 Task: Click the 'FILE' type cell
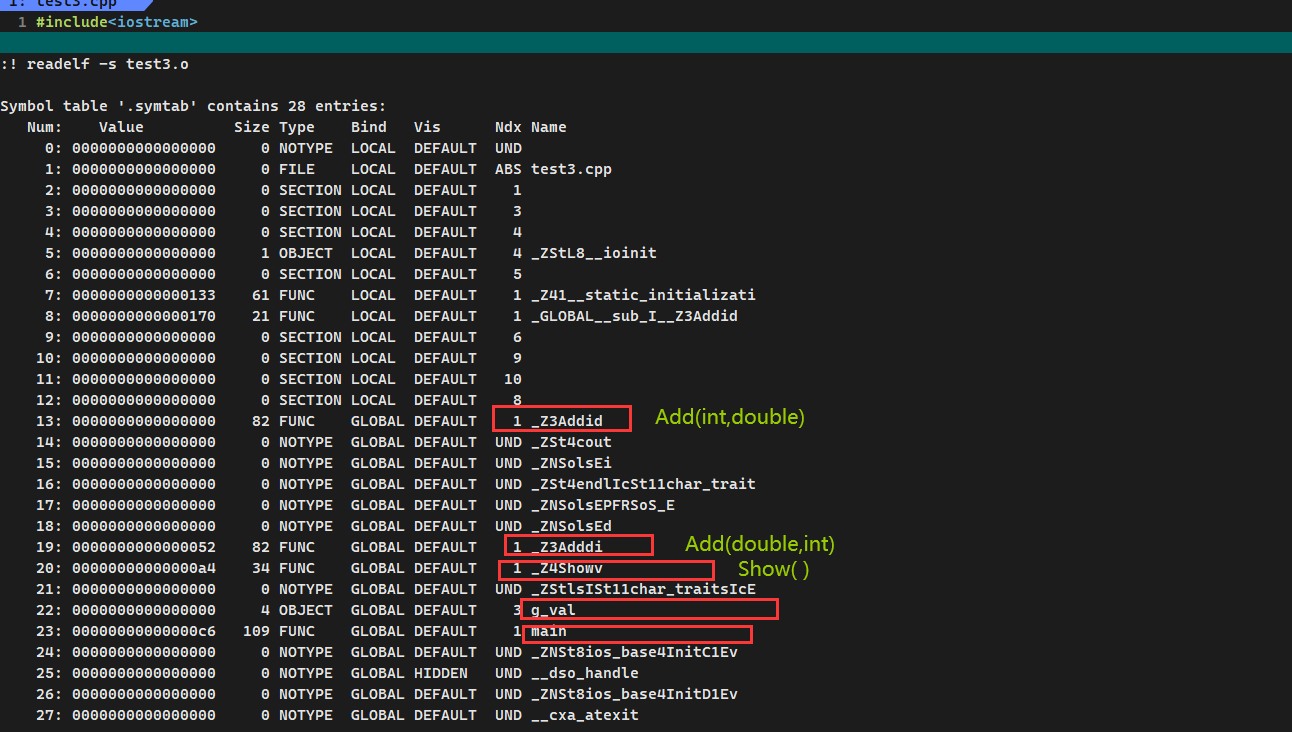(297, 169)
